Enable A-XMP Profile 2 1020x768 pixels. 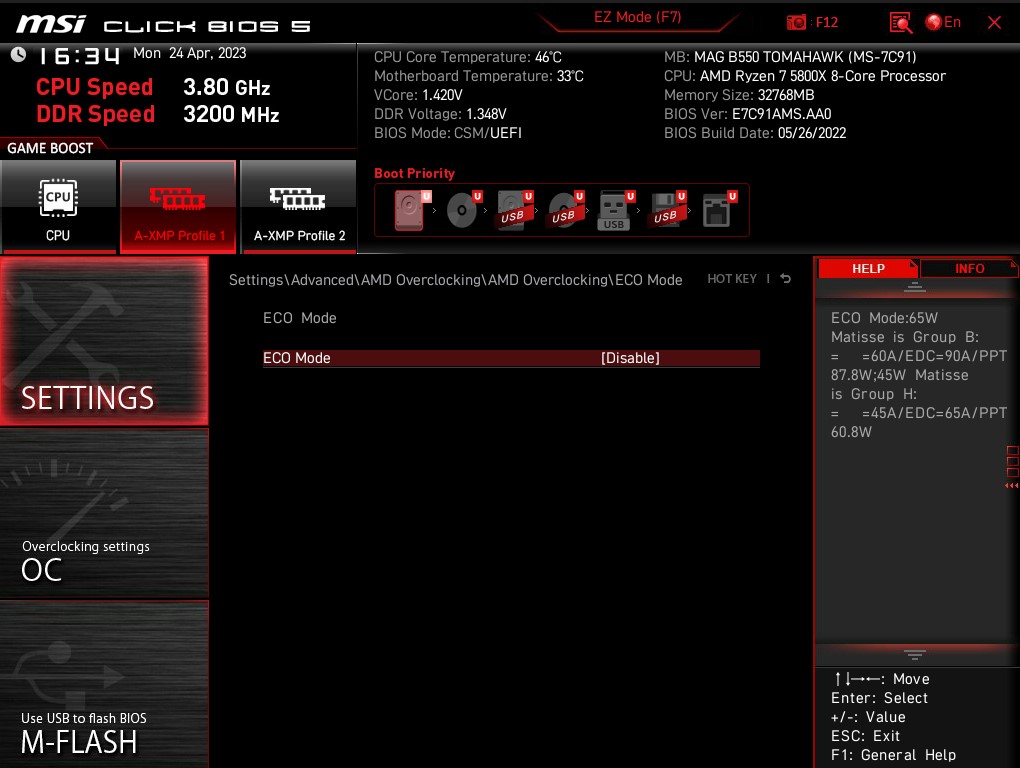(298, 206)
